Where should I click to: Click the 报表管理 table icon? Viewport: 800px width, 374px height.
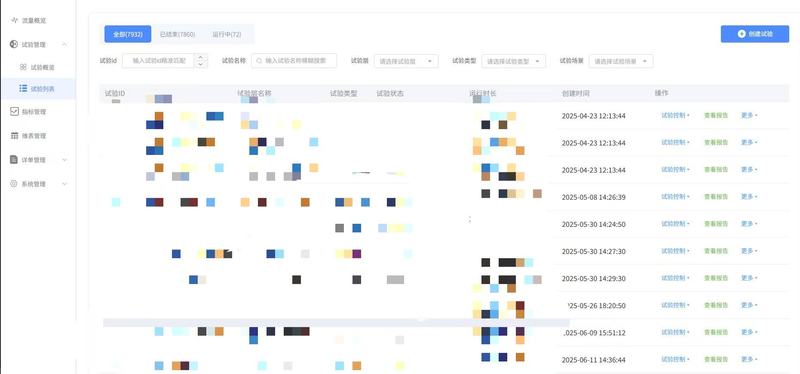click(14, 136)
